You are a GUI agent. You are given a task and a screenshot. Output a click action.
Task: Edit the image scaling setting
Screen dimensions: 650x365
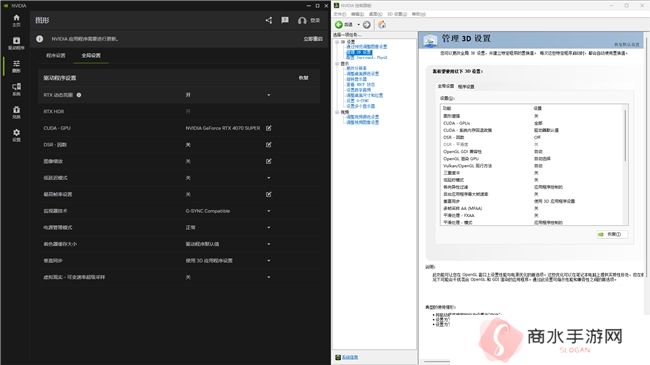click(269, 161)
